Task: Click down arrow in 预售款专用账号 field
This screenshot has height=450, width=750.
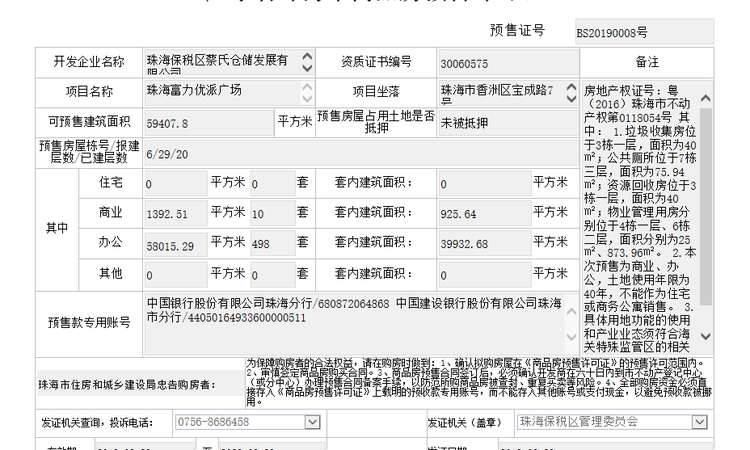Action: (571, 337)
